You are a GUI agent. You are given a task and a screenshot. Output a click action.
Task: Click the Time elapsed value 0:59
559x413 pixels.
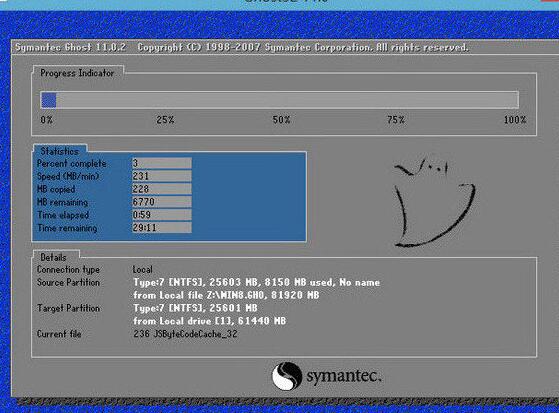tap(162, 215)
